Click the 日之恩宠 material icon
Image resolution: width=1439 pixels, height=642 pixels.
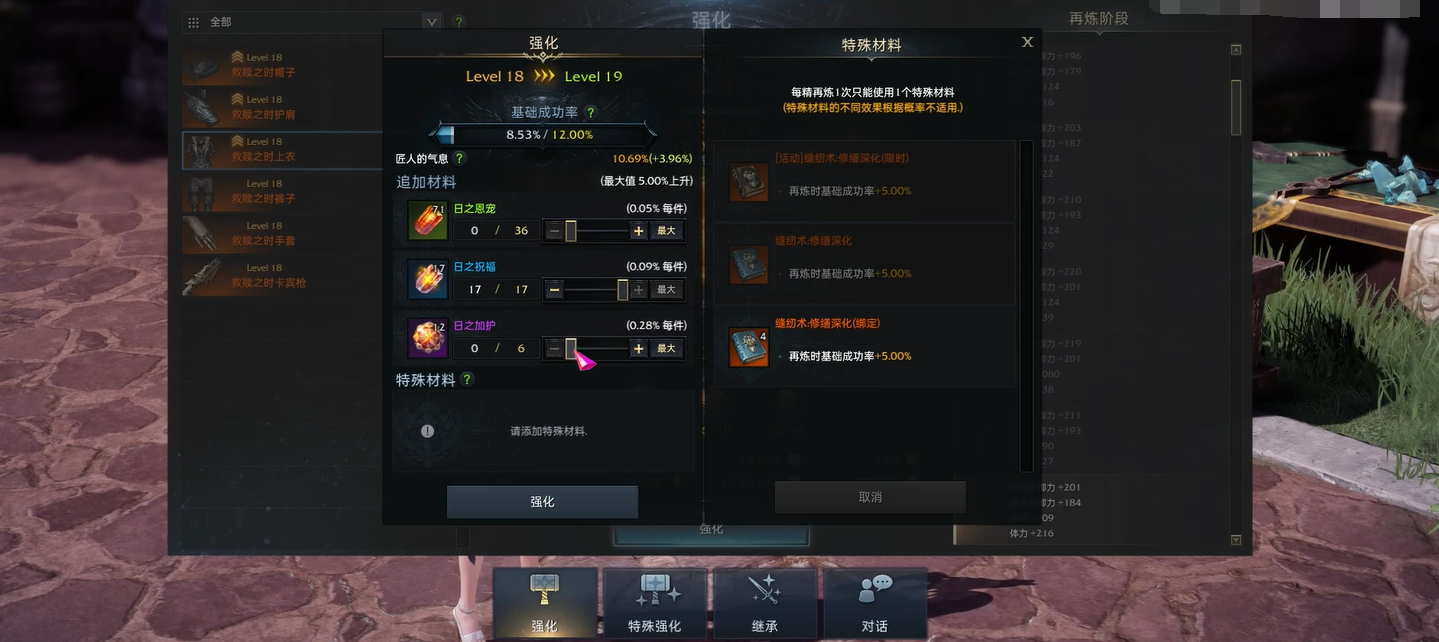pyautogui.click(x=427, y=220)
